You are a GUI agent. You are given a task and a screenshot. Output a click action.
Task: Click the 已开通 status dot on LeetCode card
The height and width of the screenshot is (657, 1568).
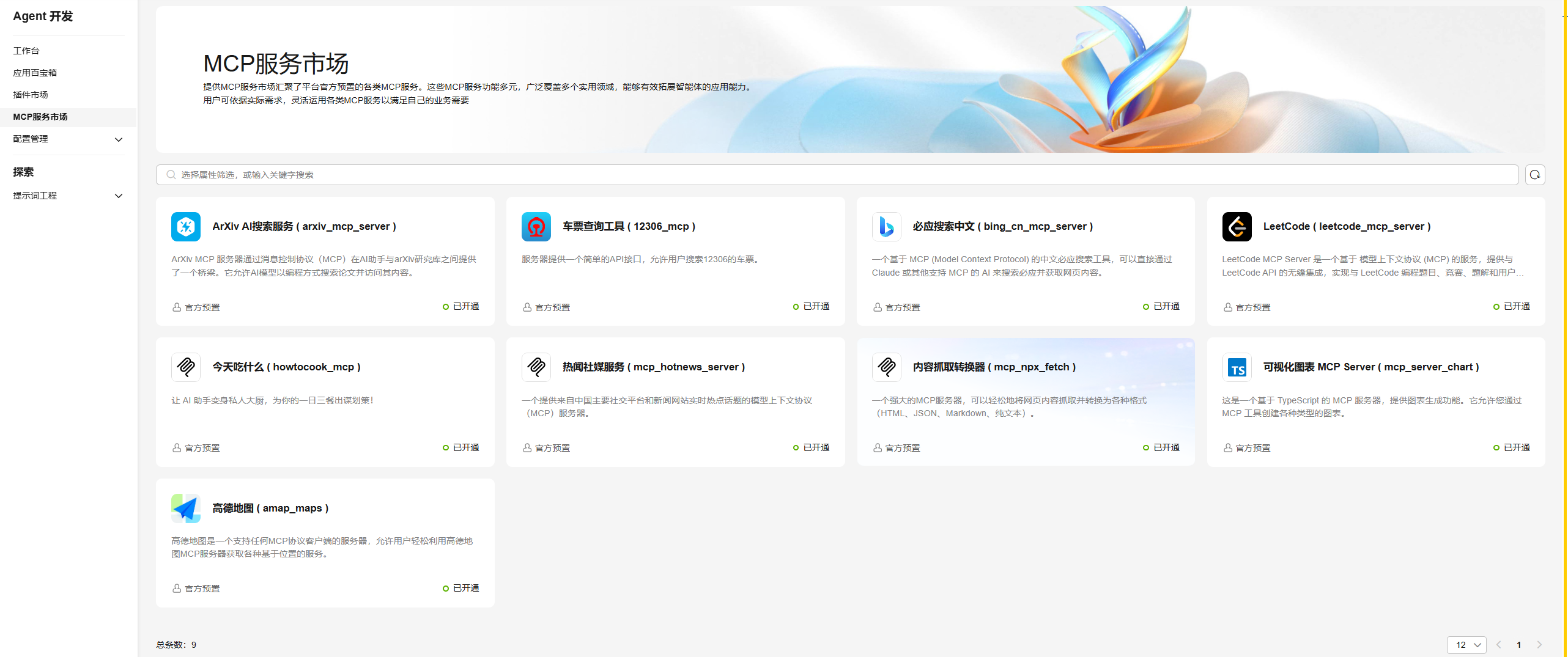click(1496, 307)
